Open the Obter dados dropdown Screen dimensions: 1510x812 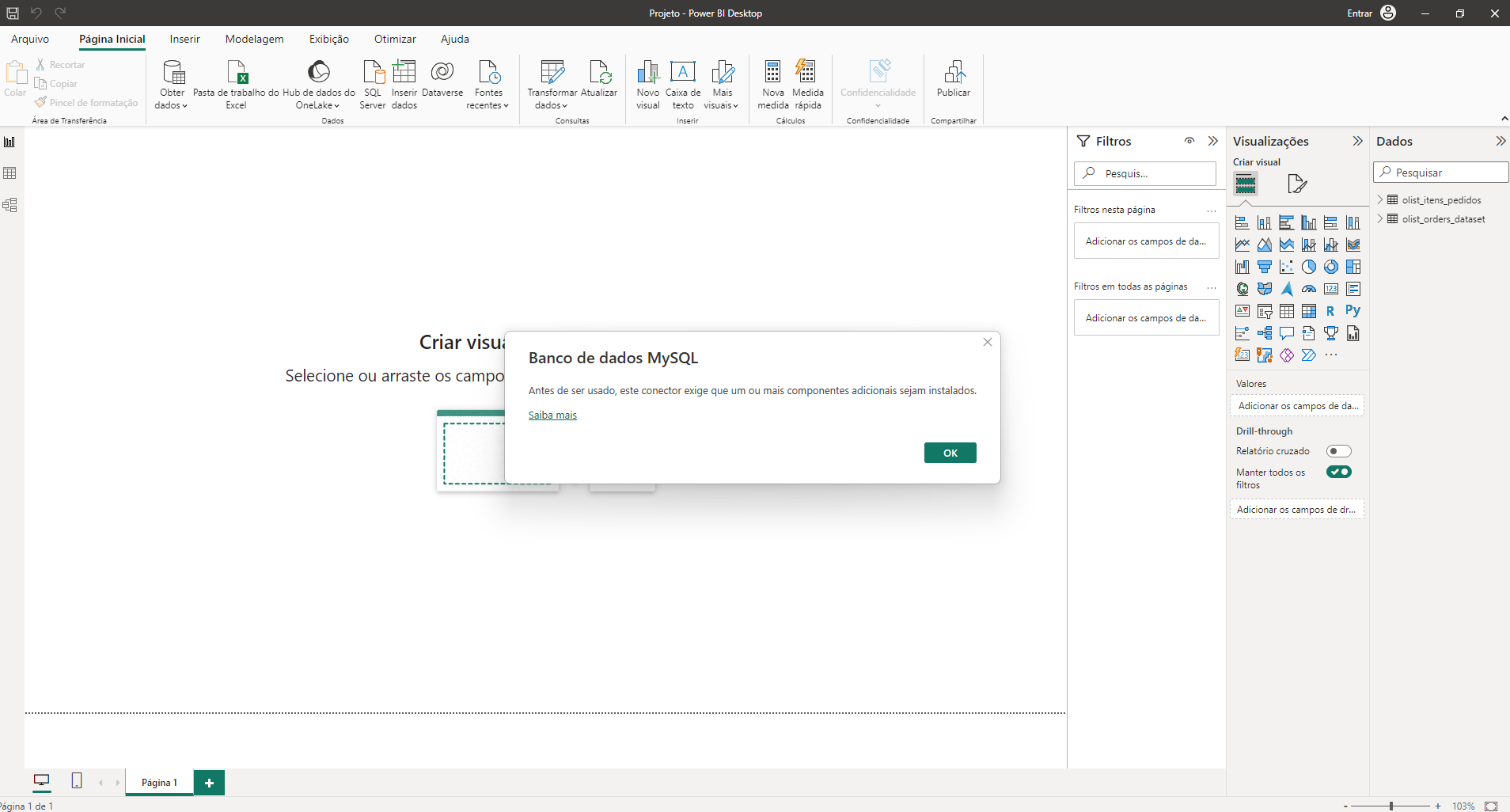(172, 84)
